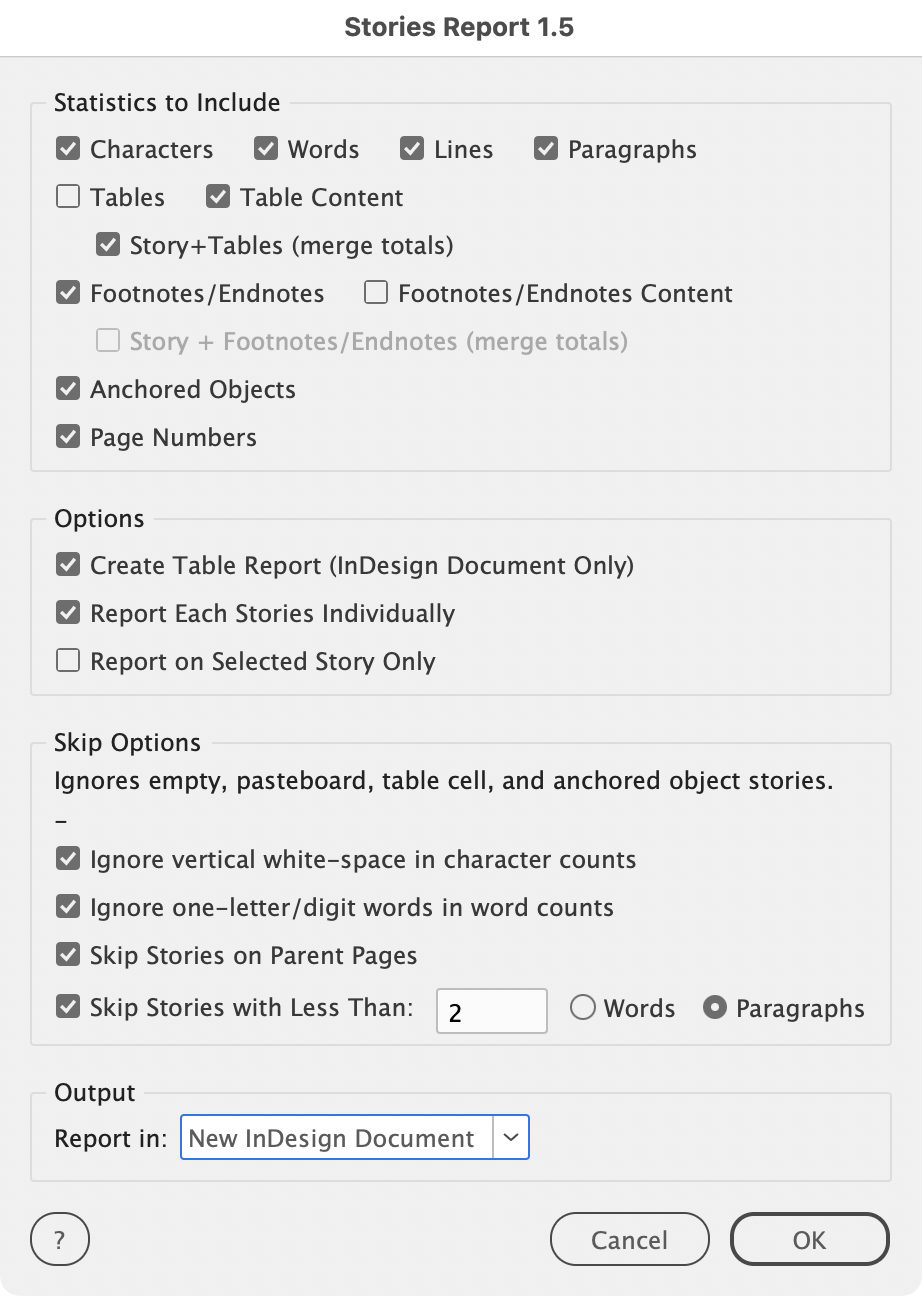Toggle the Table Content checkbox
Viewport: 922px width, 1296px height.
(218, 197)
